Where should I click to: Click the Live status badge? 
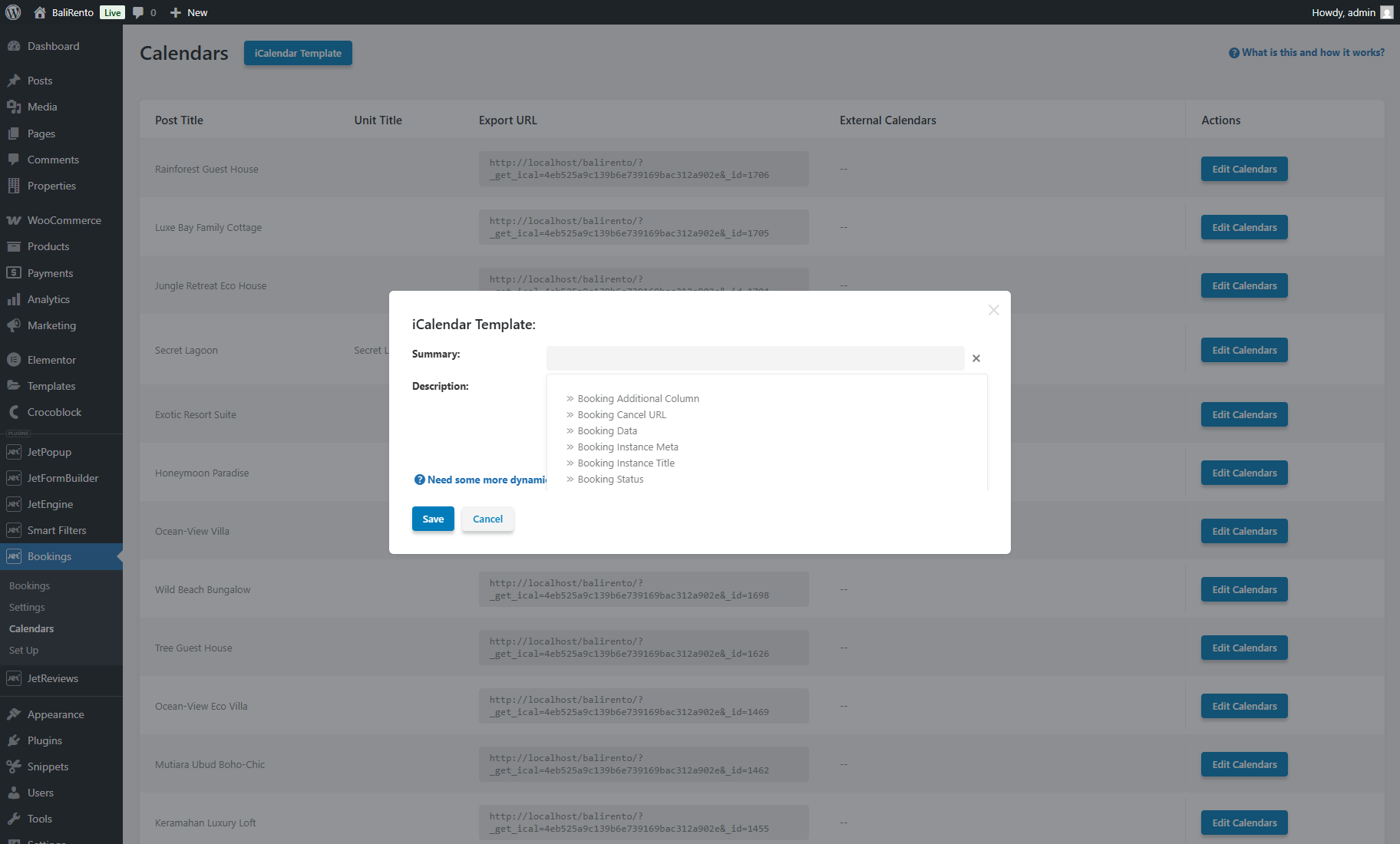pos(112,12)
